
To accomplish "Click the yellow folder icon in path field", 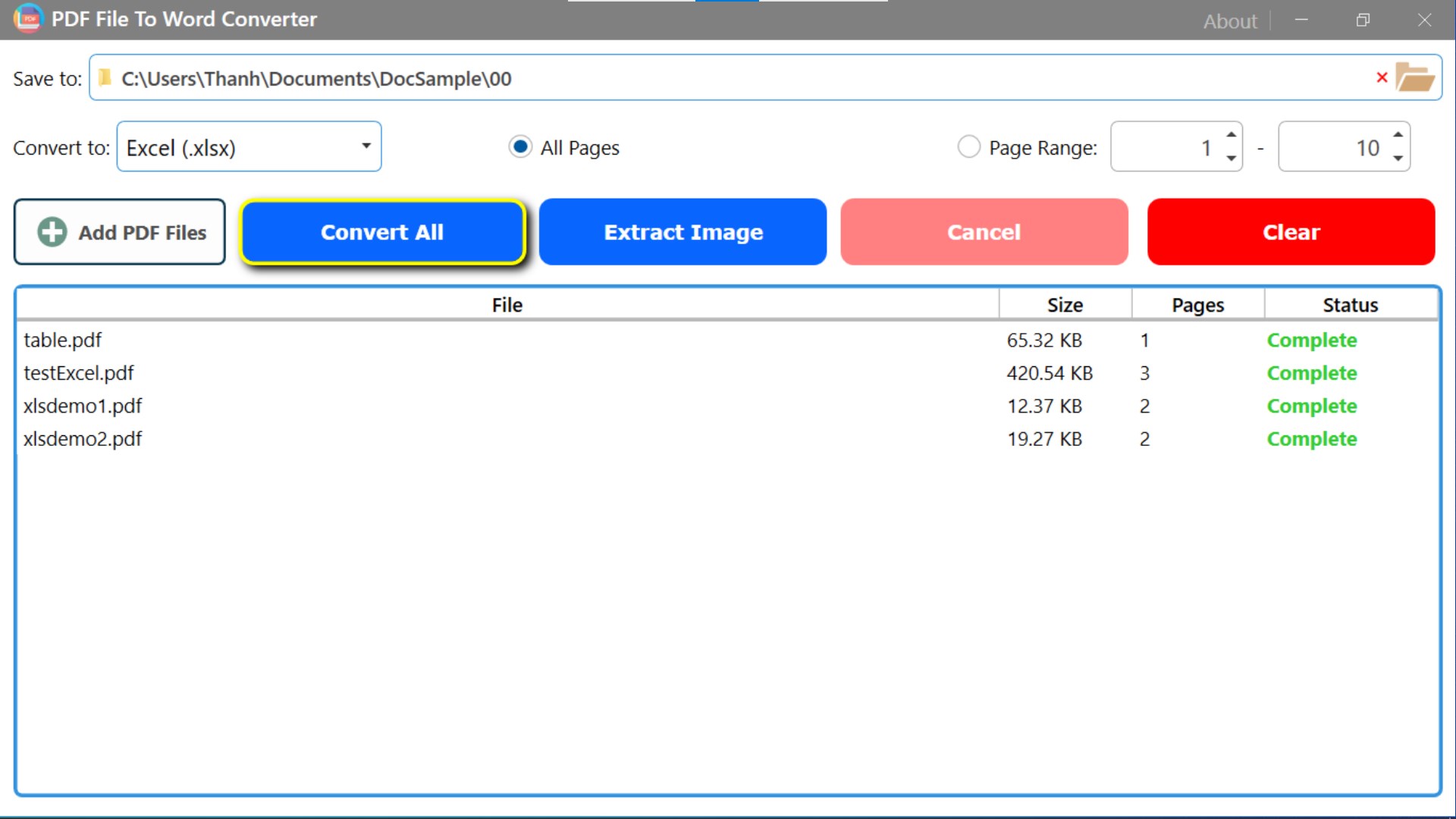I will [105, 77].
